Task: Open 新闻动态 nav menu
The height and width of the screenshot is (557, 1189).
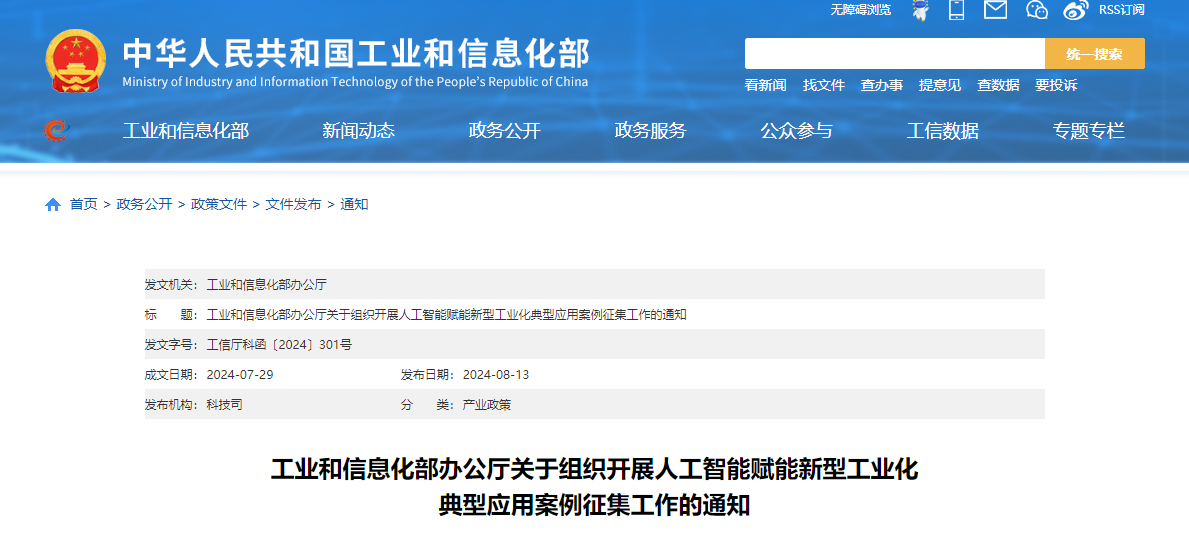Action: [359, 130]
